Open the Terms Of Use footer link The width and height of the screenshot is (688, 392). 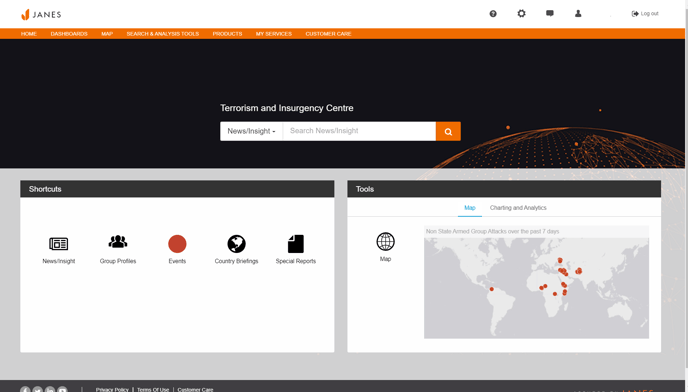153,389
